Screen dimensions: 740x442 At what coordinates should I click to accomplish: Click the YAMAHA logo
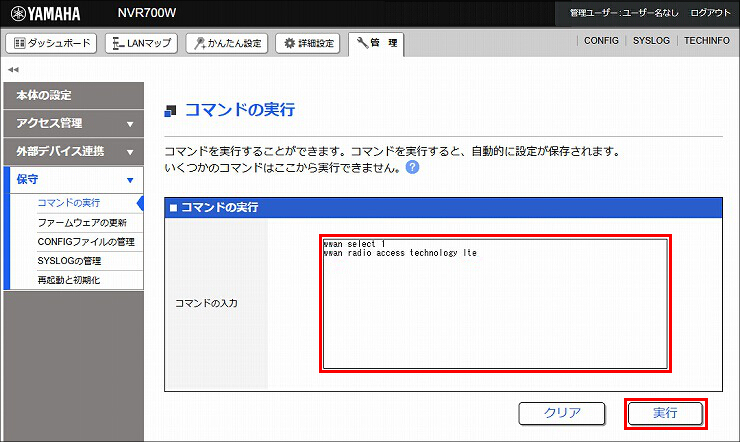coord(46,14)
